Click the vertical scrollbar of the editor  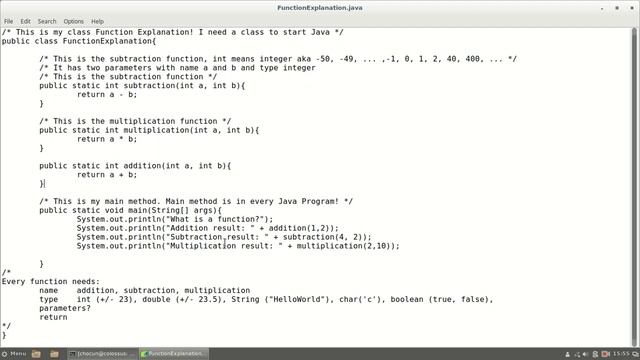(635, 188)
